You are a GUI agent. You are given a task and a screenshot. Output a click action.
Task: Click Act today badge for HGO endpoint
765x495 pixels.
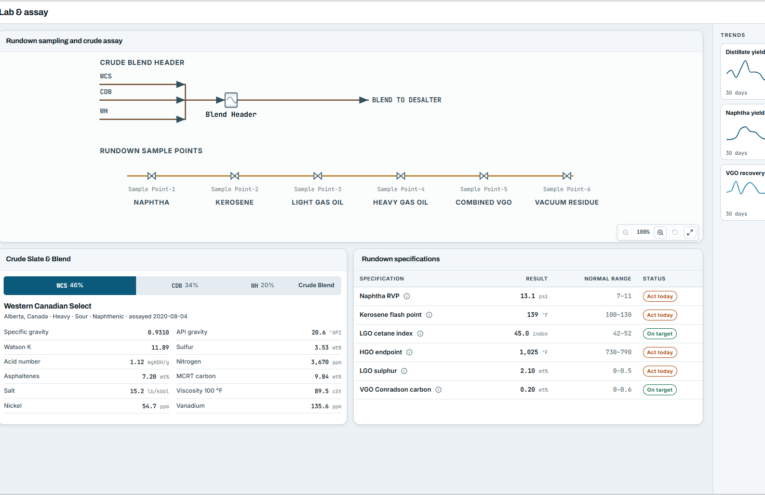(660, 352)
